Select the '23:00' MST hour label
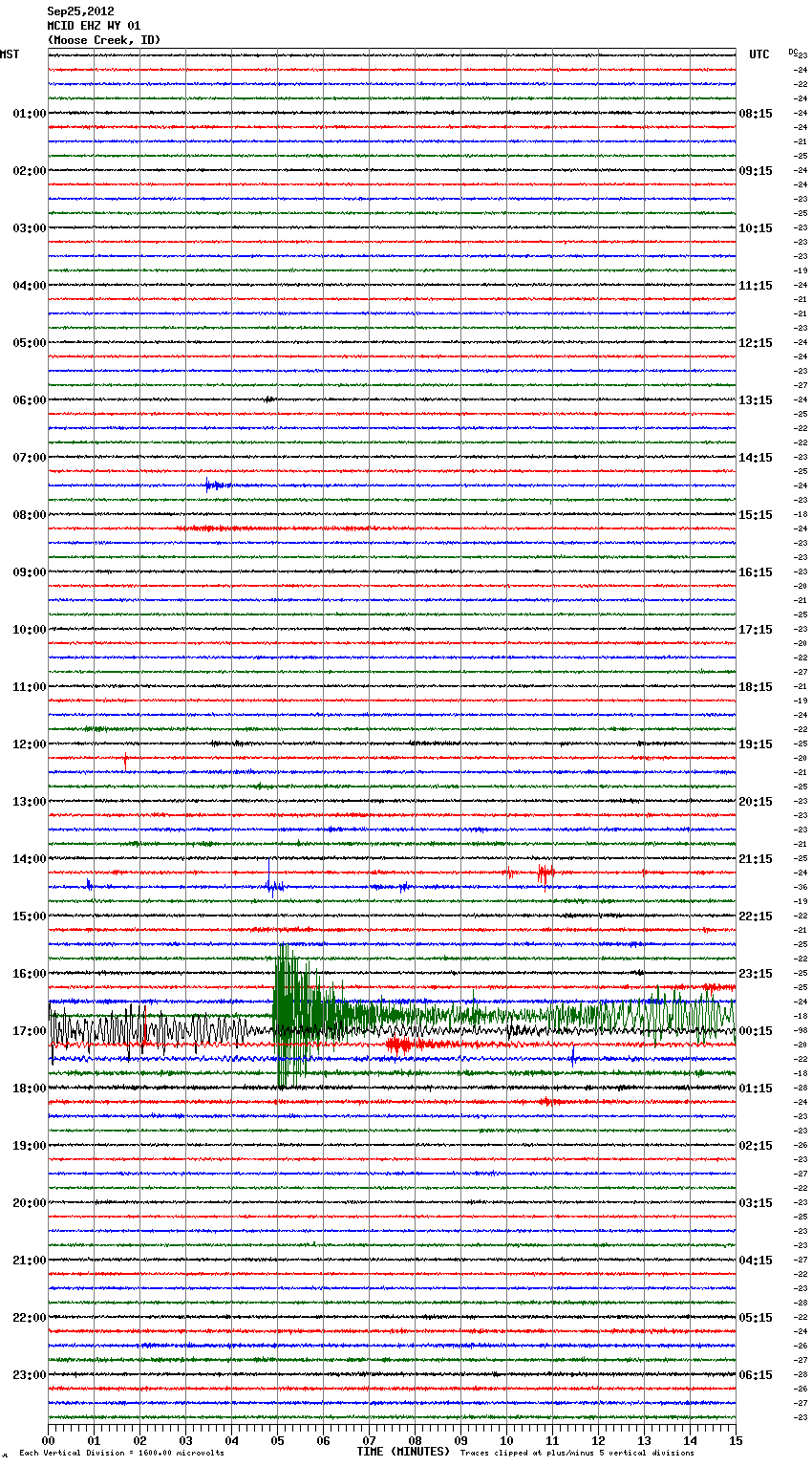 point(30,1375)
